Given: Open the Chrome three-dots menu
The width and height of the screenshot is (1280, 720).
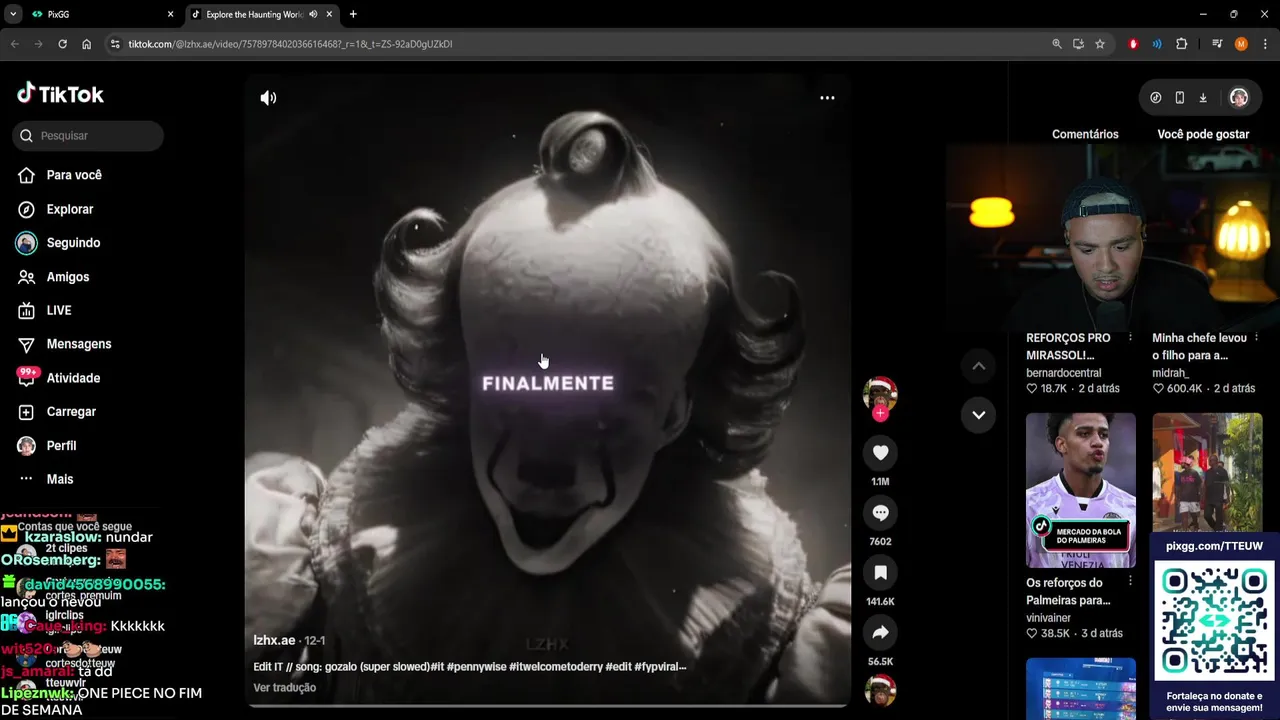Looking at the screenshot, I should pyautogui.click(x=1266, y=44).
